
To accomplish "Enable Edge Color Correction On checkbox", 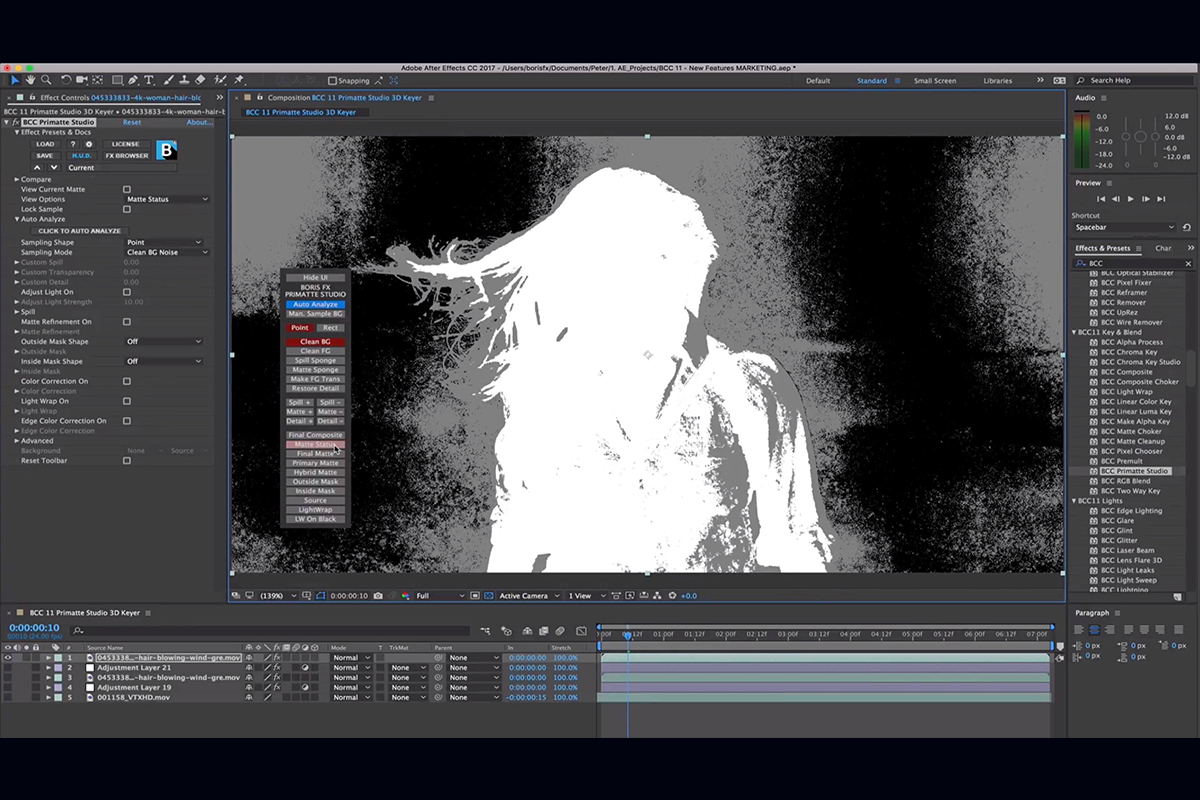I will 127,421.
